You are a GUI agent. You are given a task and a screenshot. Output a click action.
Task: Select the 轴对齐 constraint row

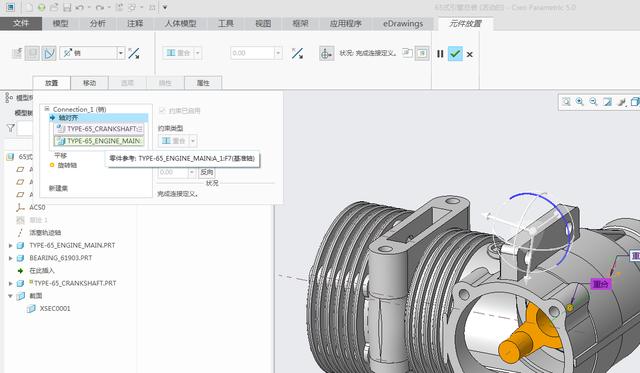(98, 118)
